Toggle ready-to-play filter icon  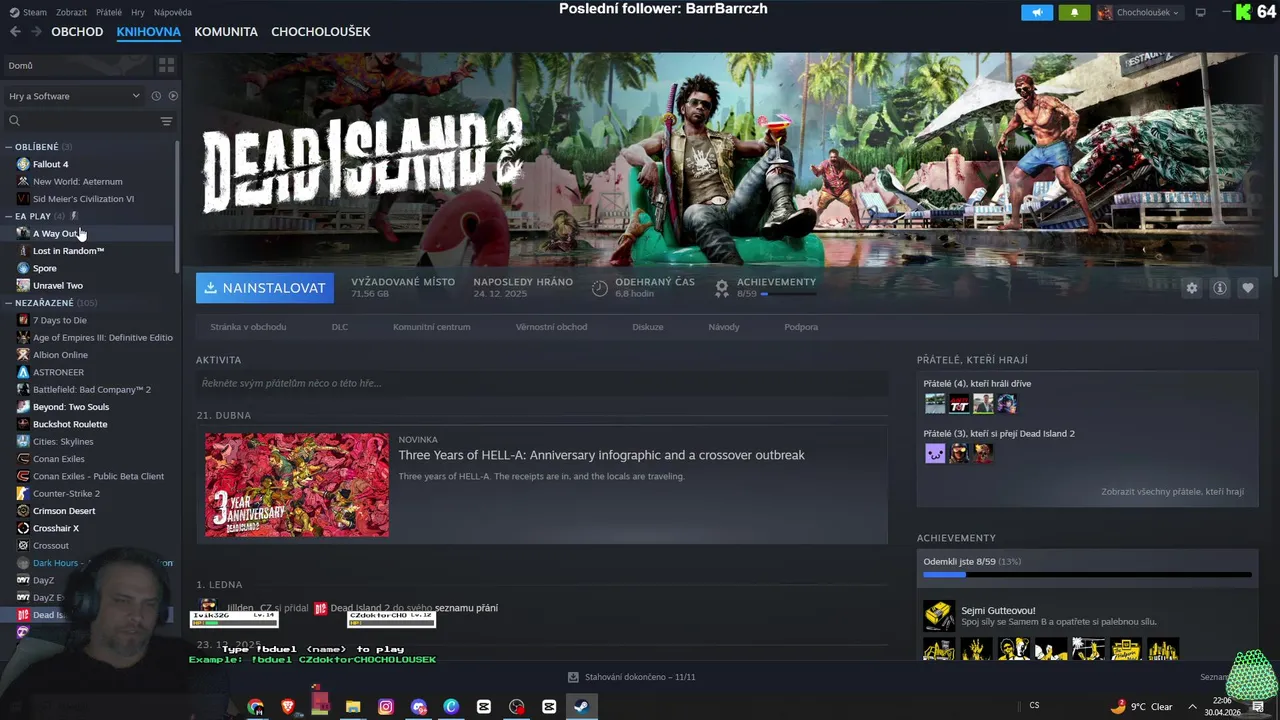[x=173, y=96]
